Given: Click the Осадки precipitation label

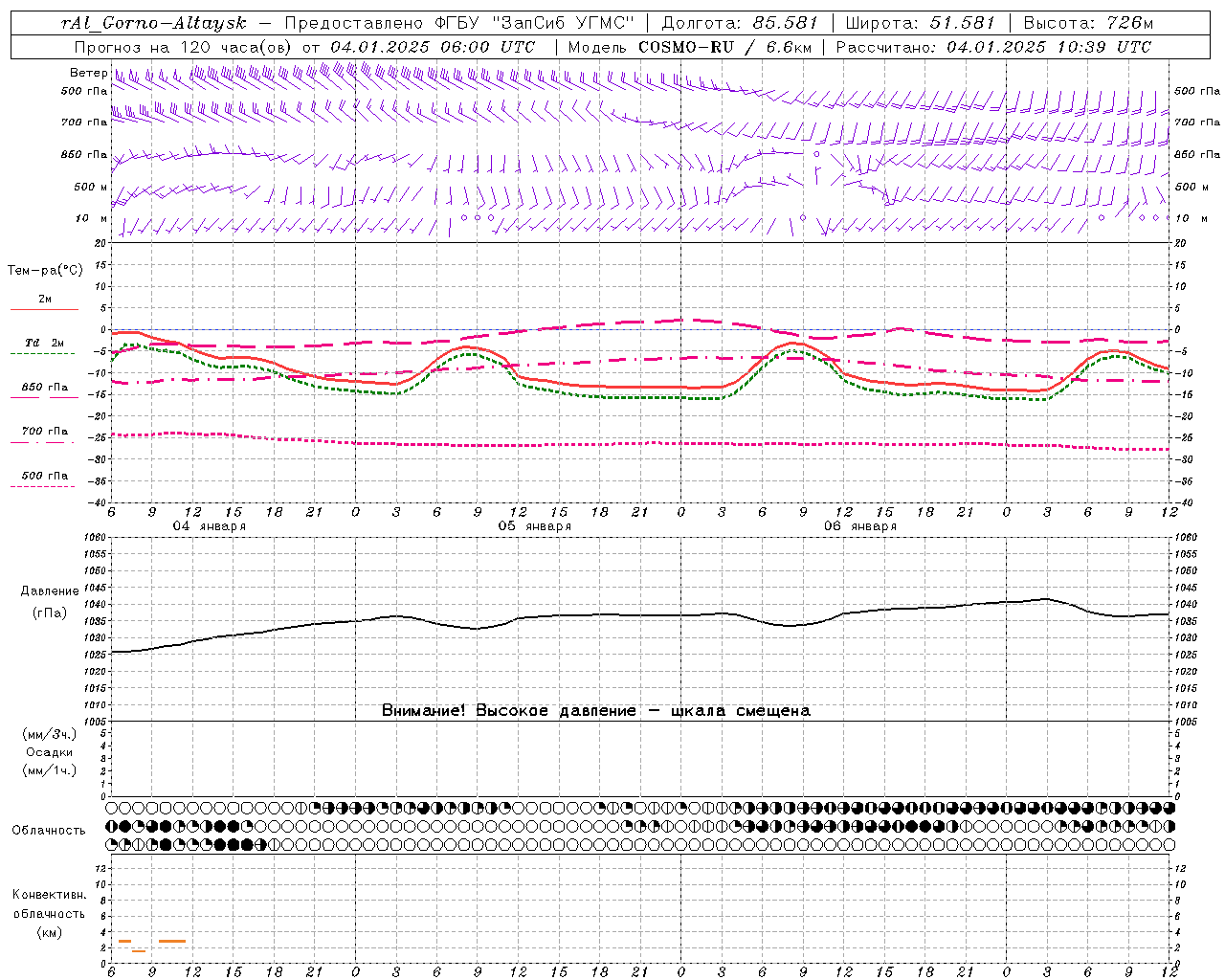Looking at the screenshot, I should 50,752.
